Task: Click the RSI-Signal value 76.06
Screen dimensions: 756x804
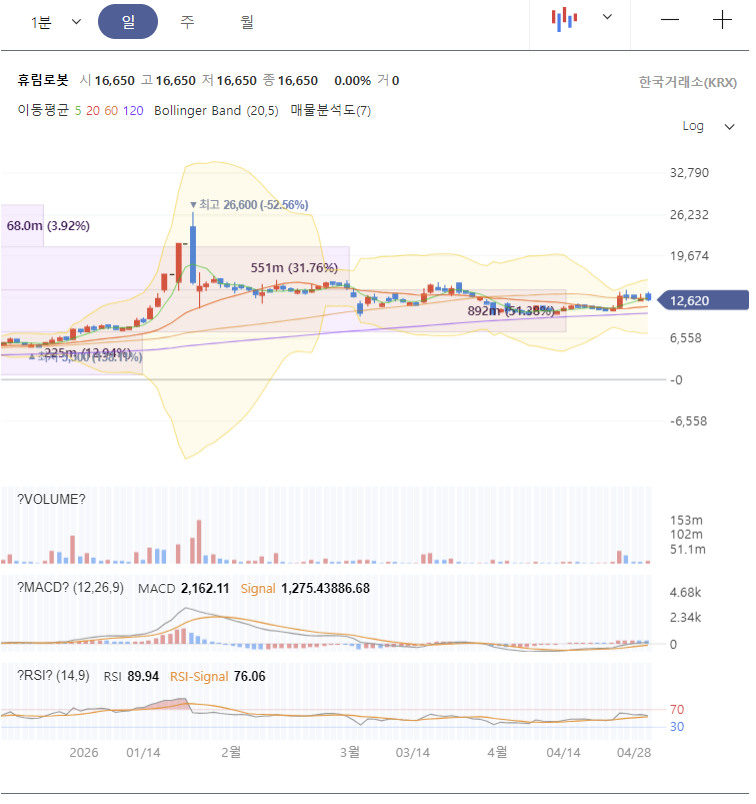Action: 250,676
